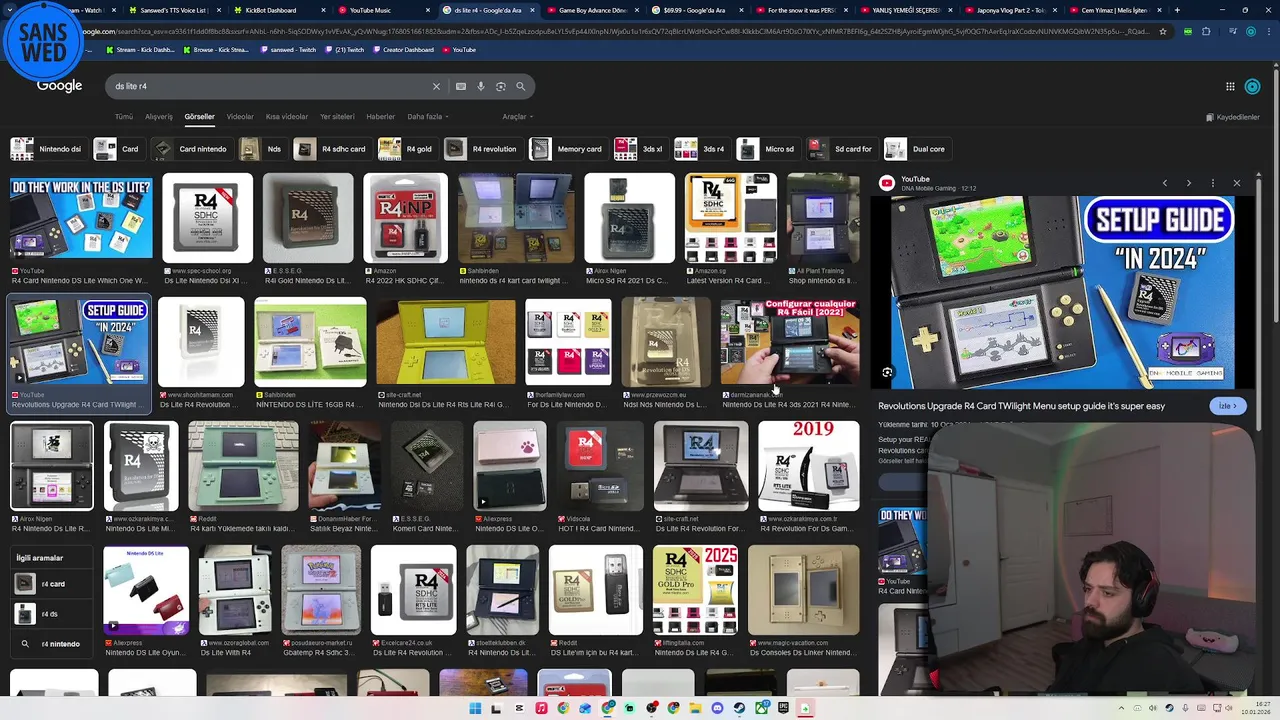
Task: Filter by the Nintendo dsi chip
Action: [x=48, y=149]
